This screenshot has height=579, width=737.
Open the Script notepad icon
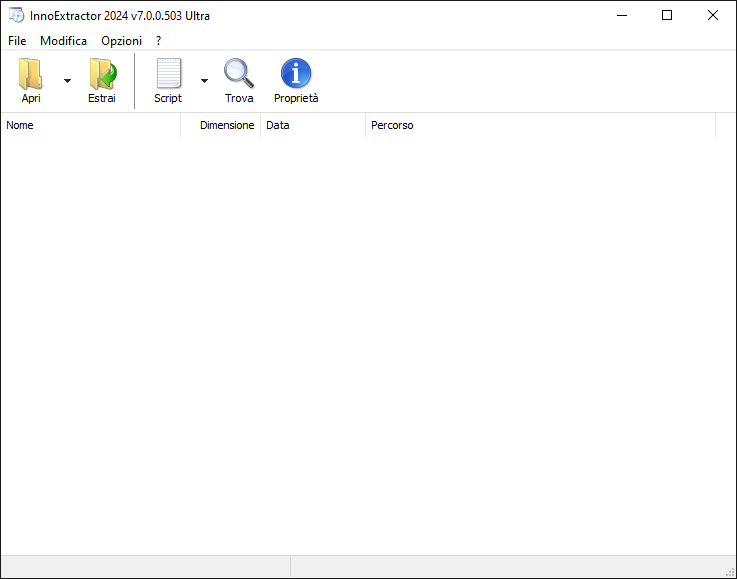[x=168, y=73]
